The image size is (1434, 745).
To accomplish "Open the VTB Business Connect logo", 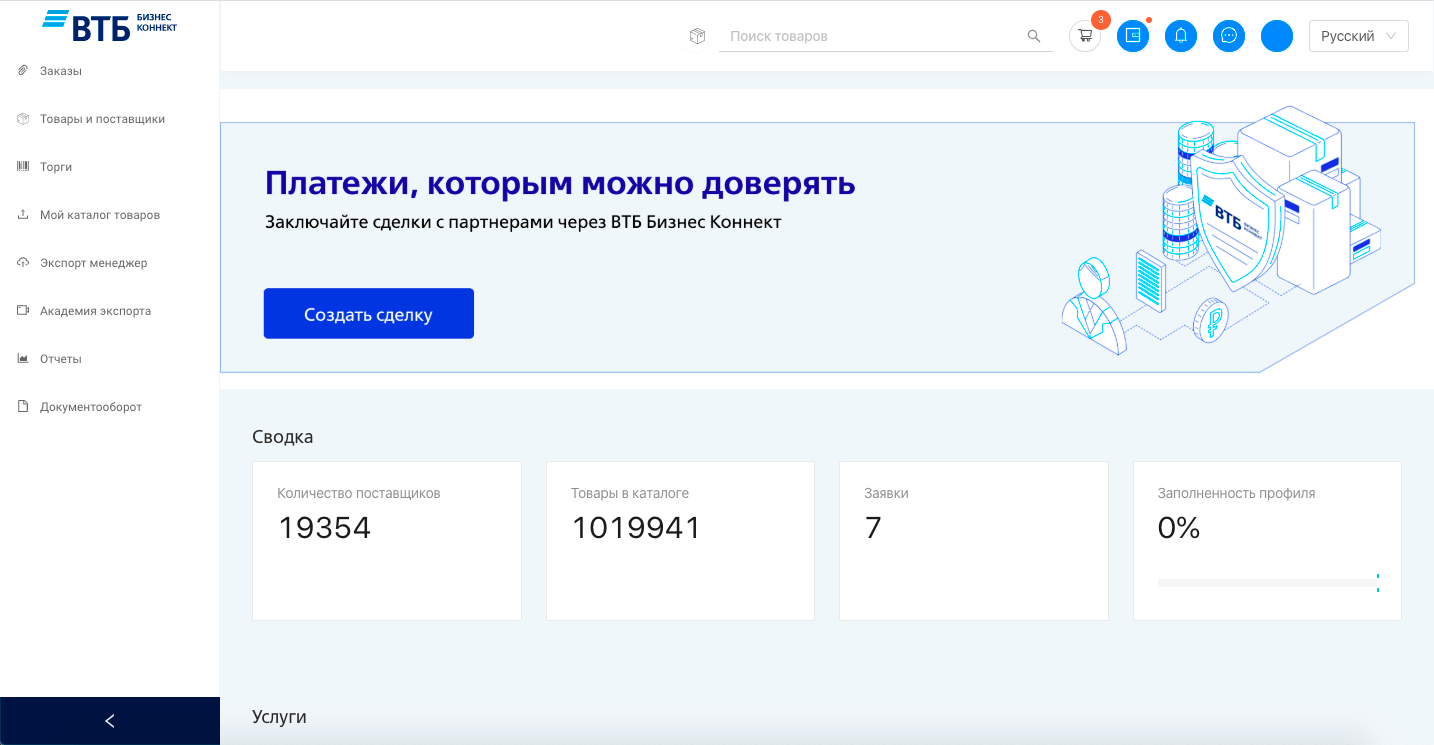I will 109,25.
